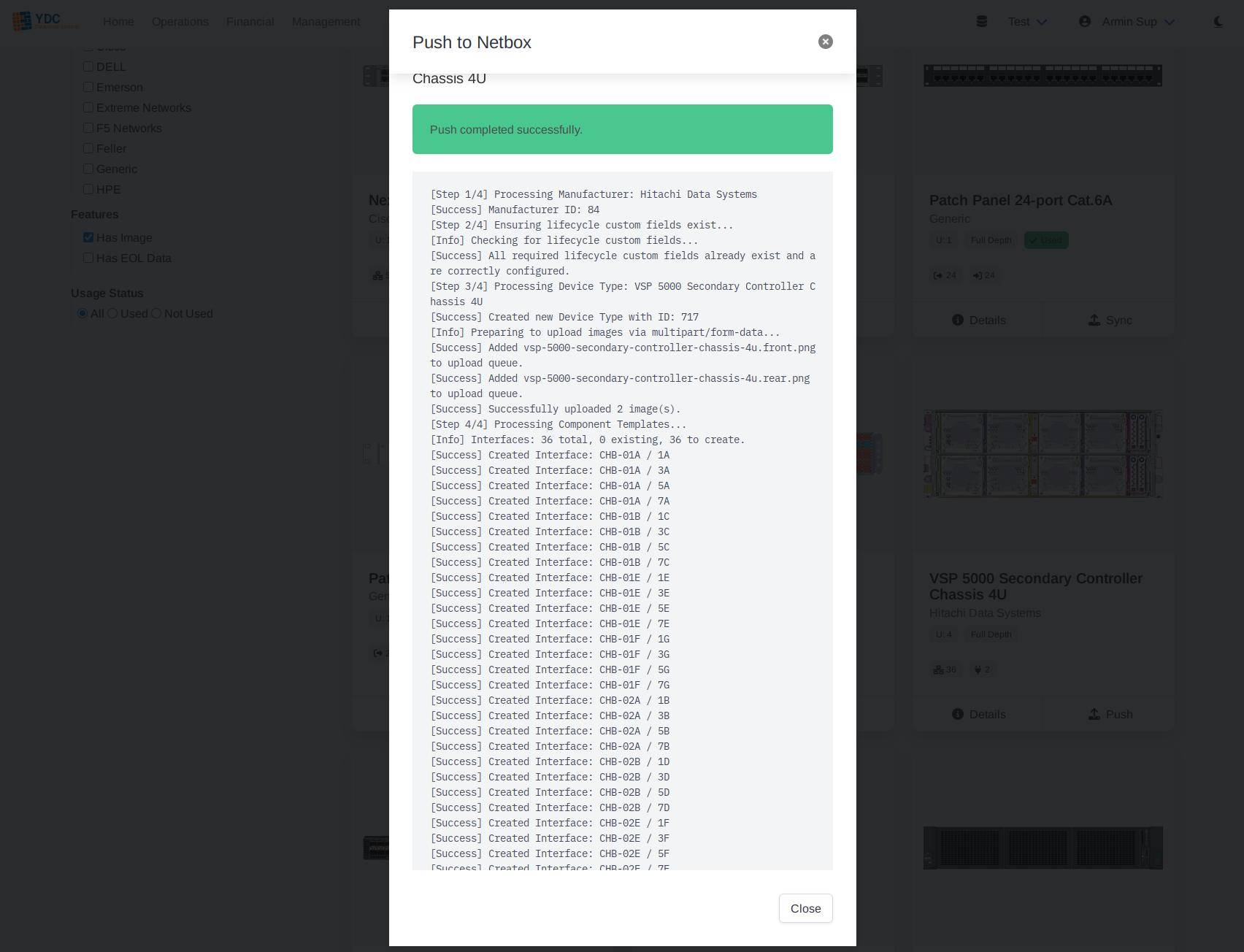
Task: Click Sync on Patch Panel 24-port card
Action: (x=1110, y=320)
